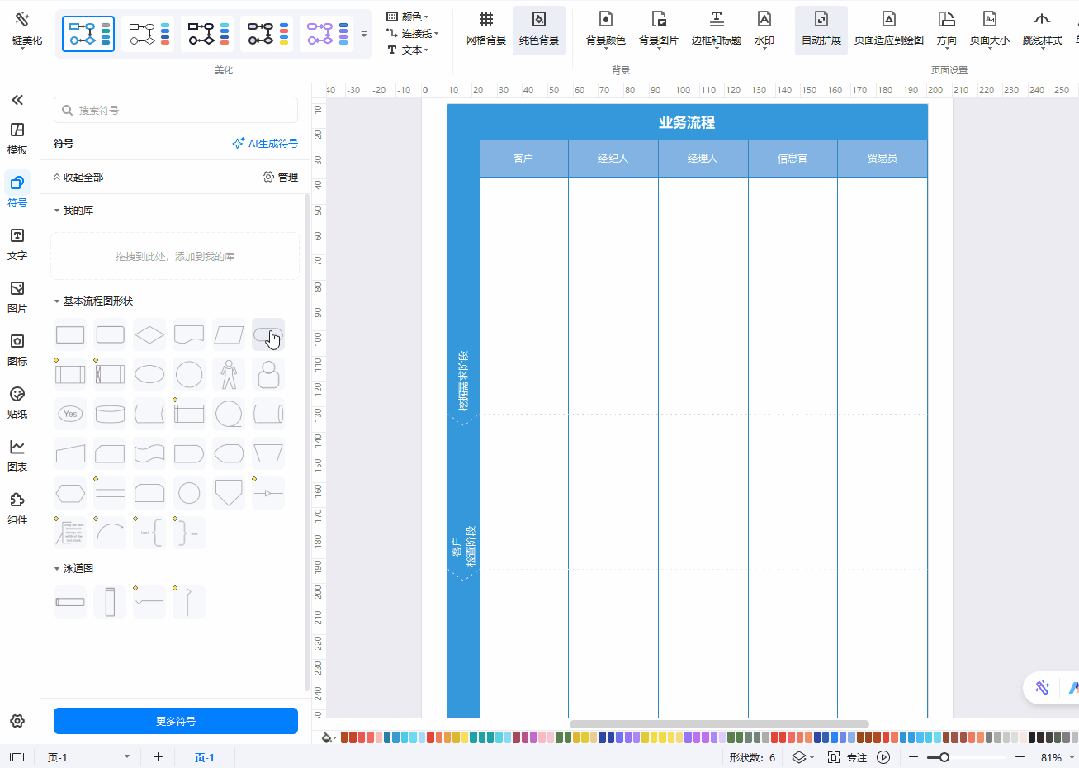Click the 背景颜色 background color icon
The height and width of the screenshot is (768, 1079).
click(605, 26)
